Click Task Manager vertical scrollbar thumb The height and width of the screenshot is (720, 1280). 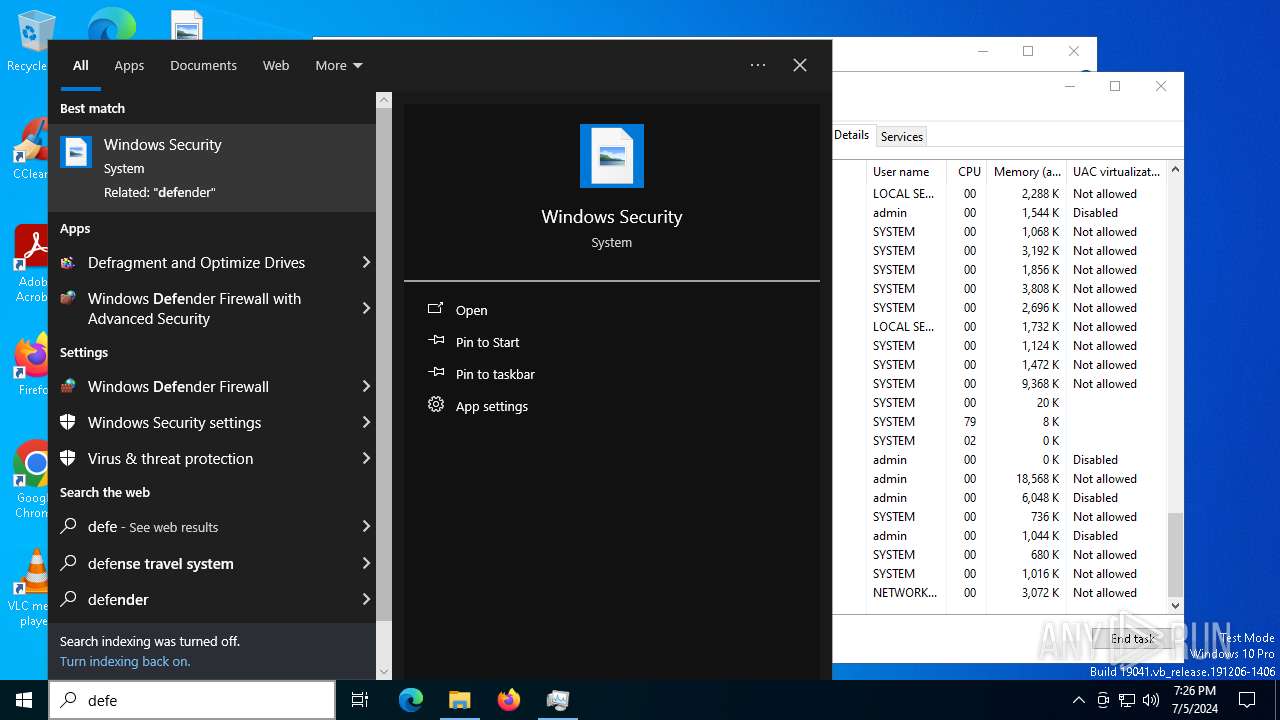point(1175,554)
